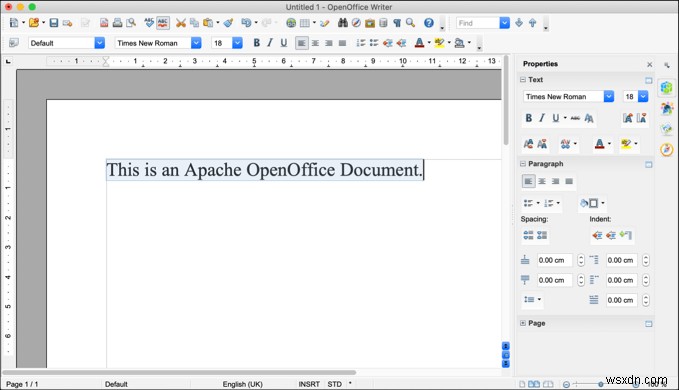Open the Gallery icon in toolbar
Viewport: 679px width, 390px height.
click(x=370, y=23)
